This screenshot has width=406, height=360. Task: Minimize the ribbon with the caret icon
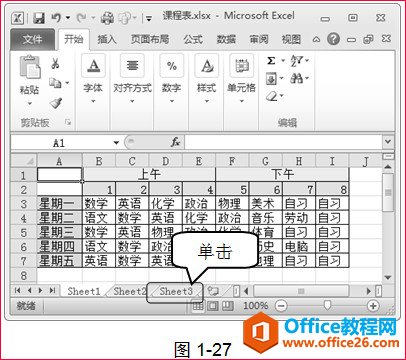tap(316, 39)
